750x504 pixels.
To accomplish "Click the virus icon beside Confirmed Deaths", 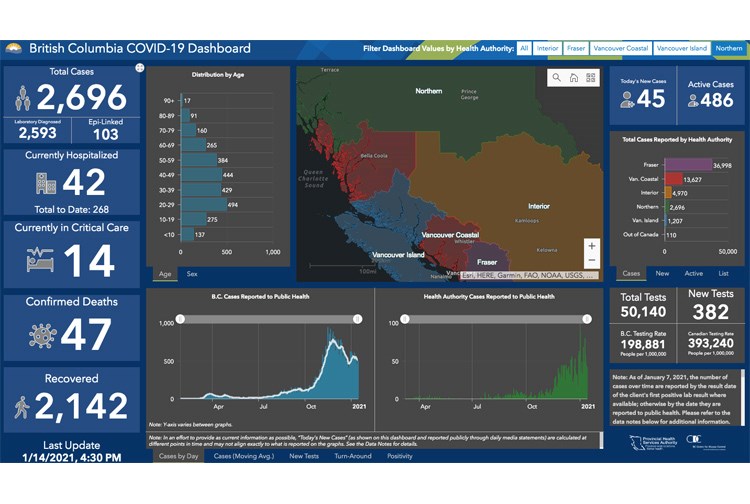I will click(43, 335).
